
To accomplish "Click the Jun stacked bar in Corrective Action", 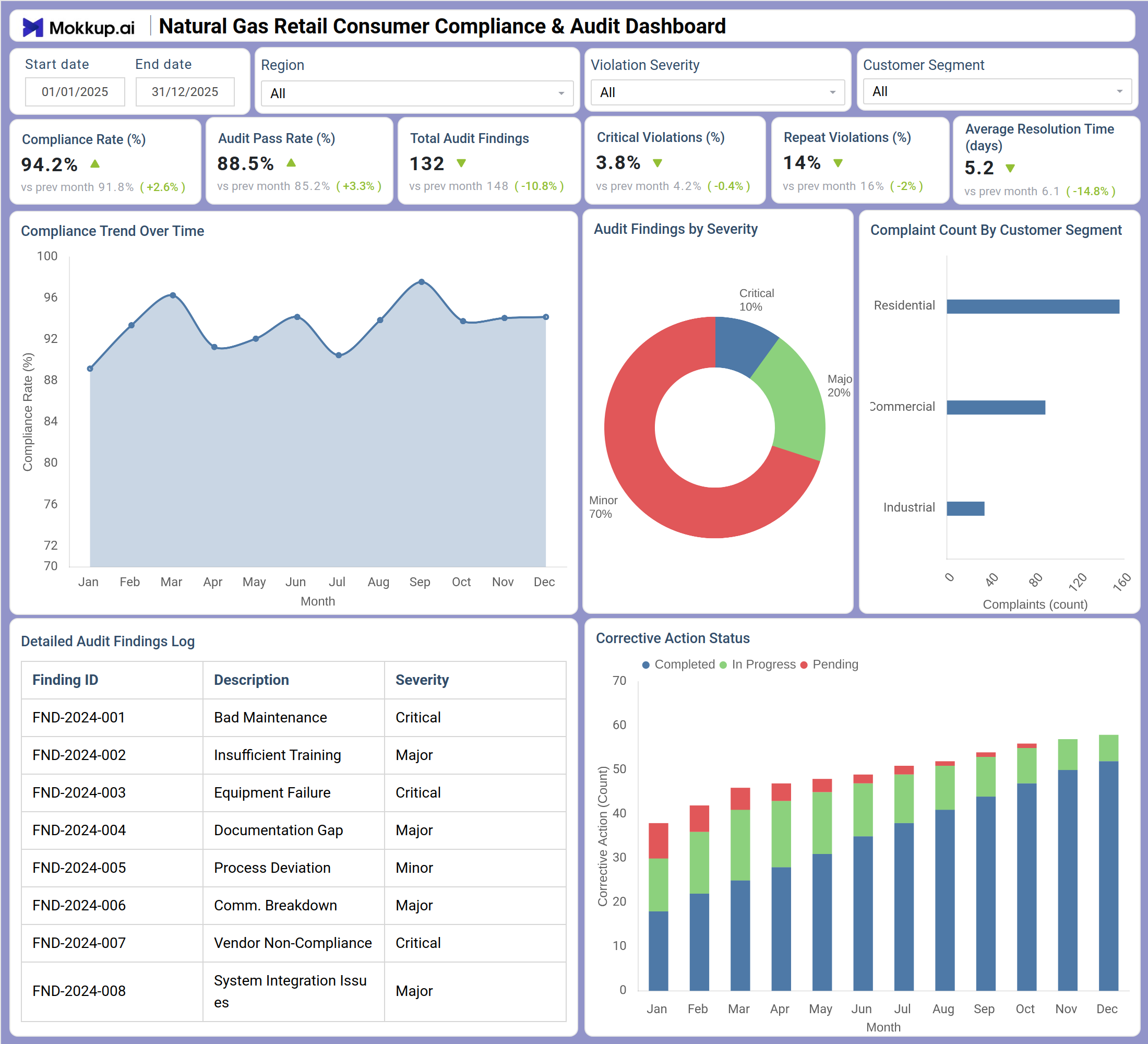I will pyautogui.click(x=863, y=883).
